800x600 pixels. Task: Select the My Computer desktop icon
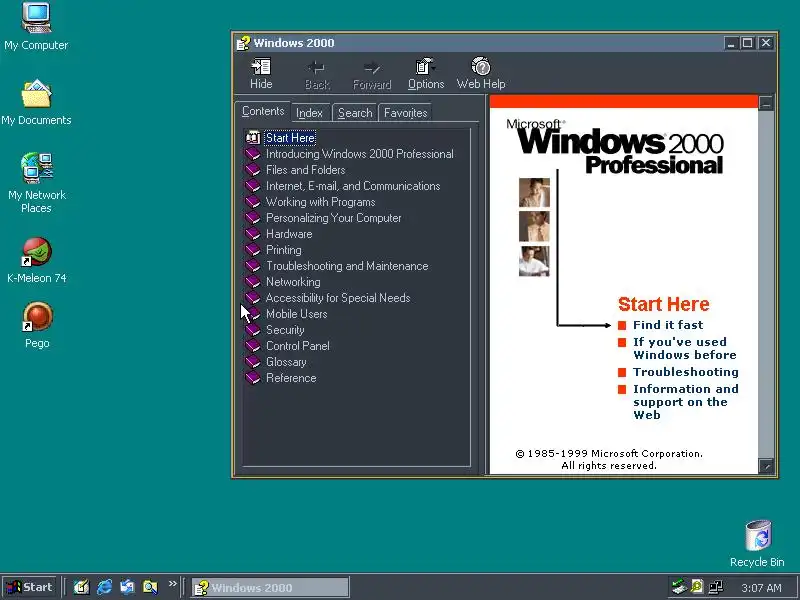click(x=36, y=18)
